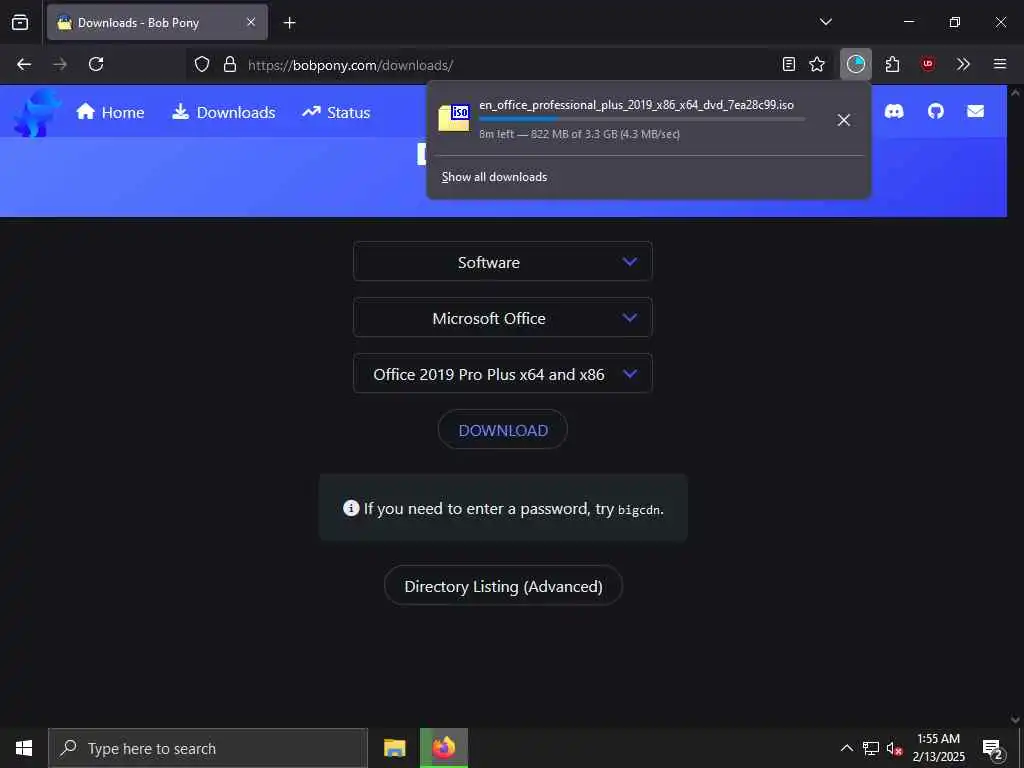Open uBlock Origin extension icon
The image size is (1024, 768).
point(927,64)
